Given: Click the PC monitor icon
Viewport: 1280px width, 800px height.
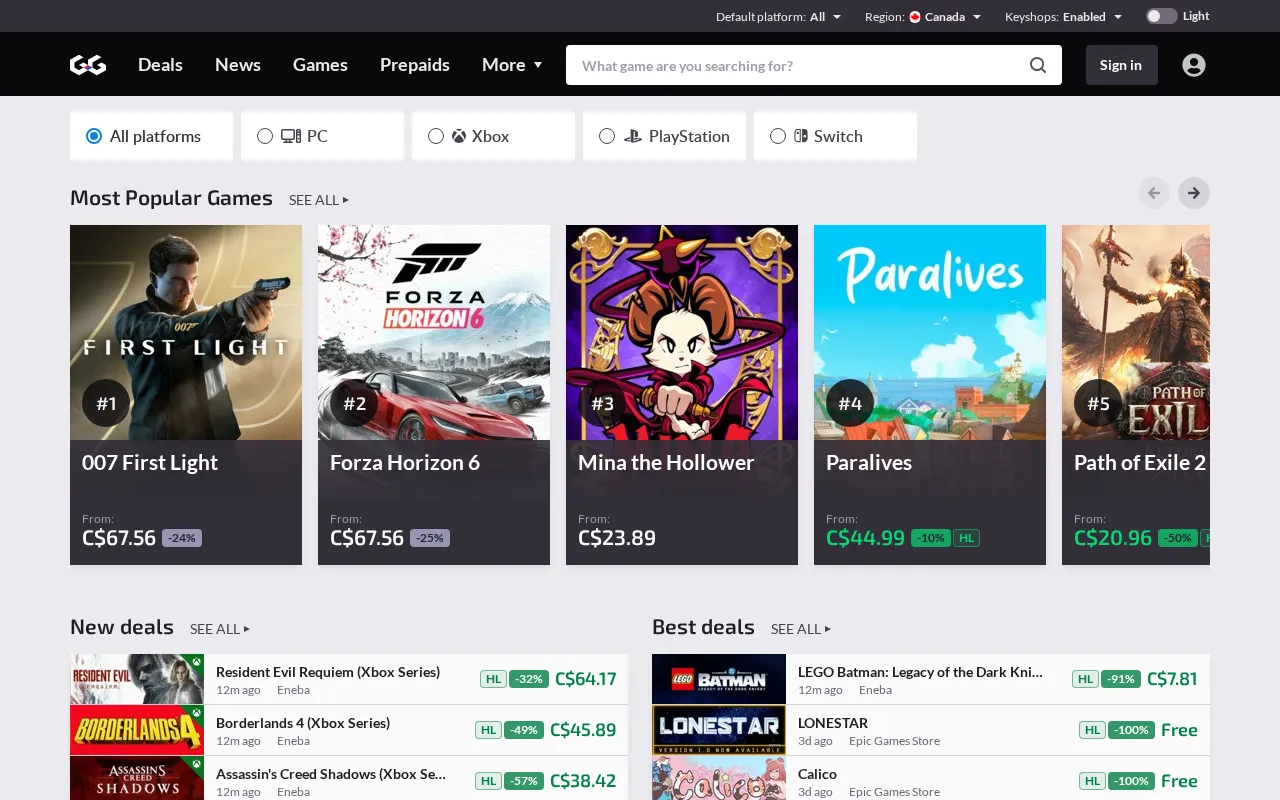Looking at the screenshot, I should tap(291, 136).
